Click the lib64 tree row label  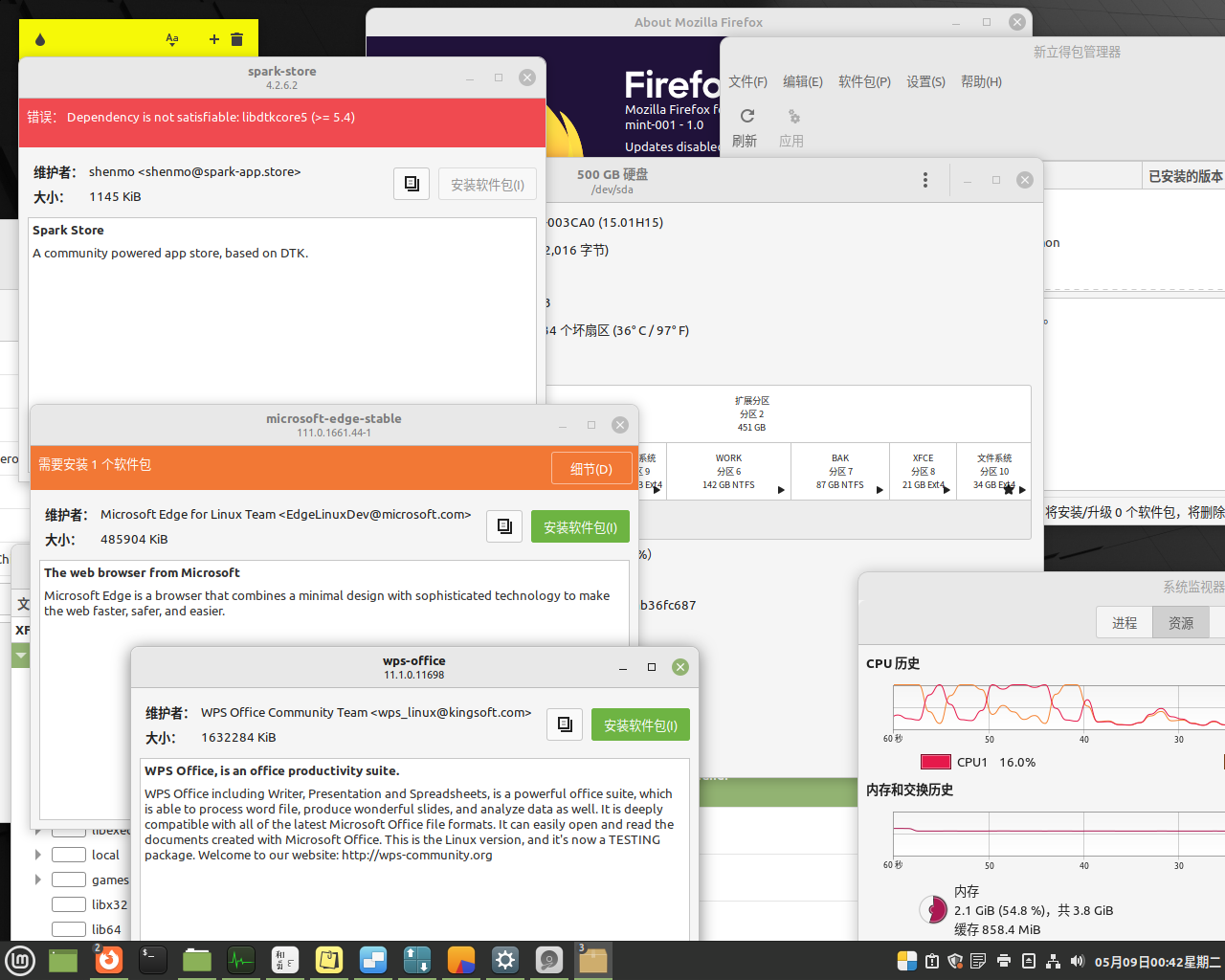(x=106, y=929)
